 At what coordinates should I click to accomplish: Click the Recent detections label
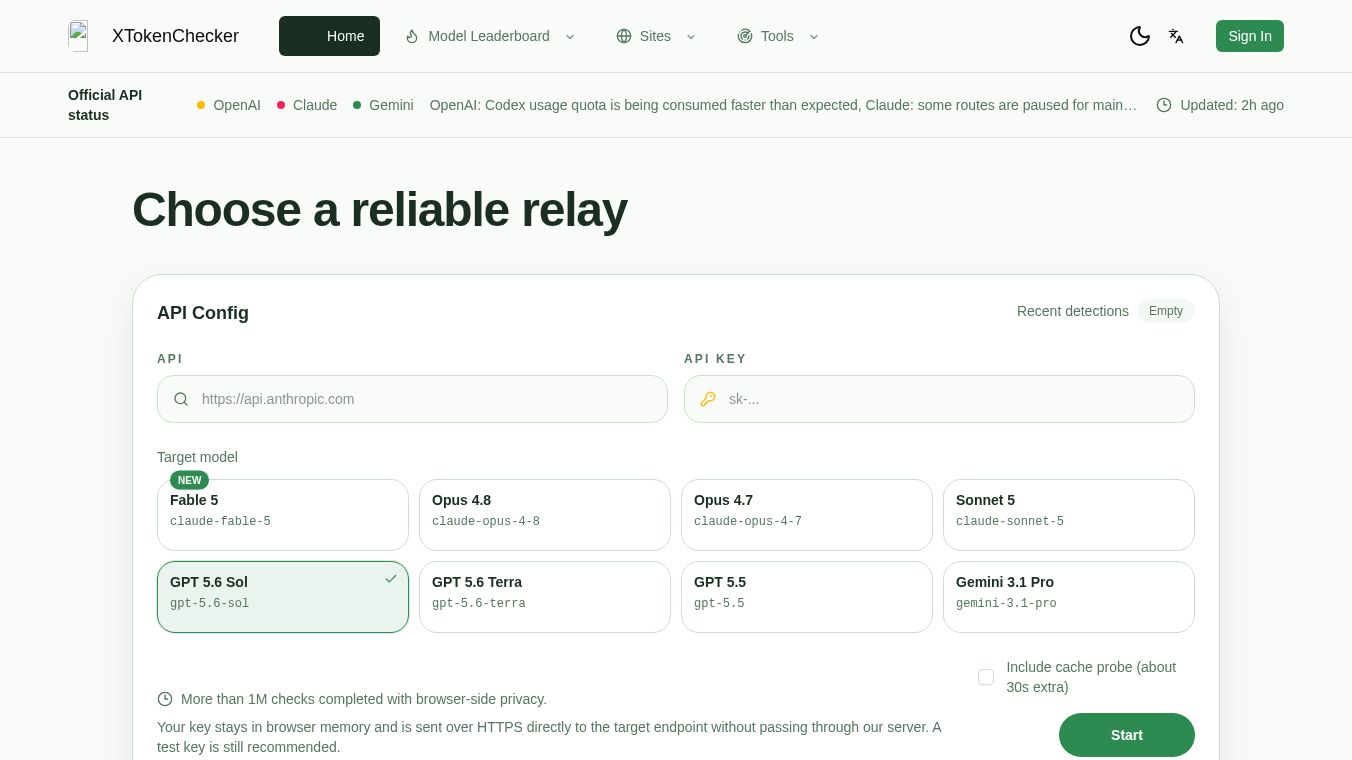[1073, 311]
